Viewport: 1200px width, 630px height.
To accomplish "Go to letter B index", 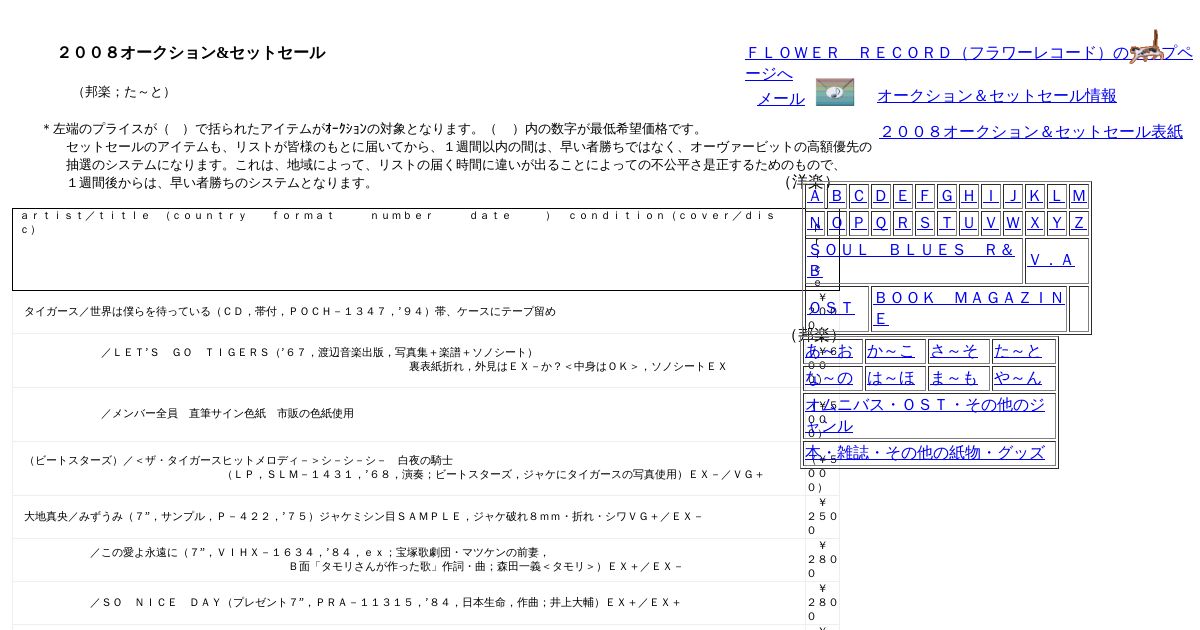I will (837, 195).
